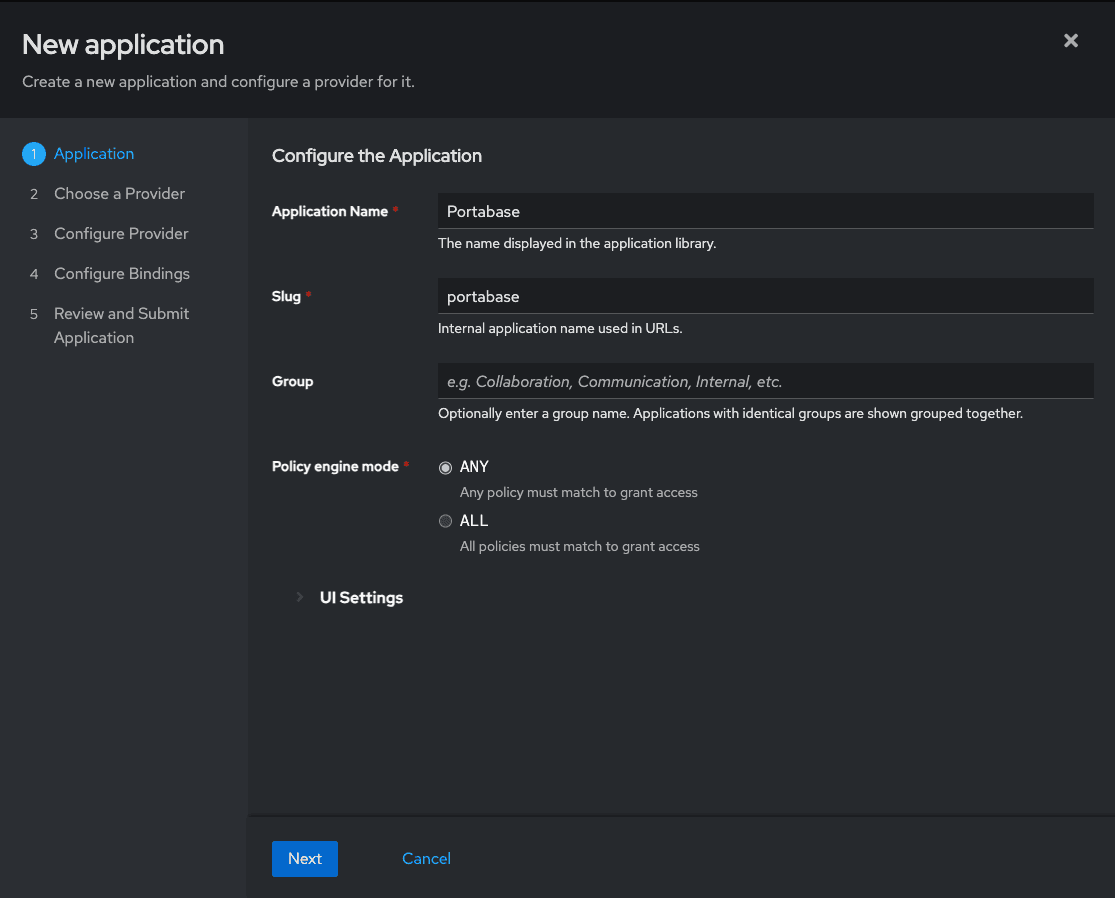
Task: Close the New application dialog
Action: (1071, 41)
